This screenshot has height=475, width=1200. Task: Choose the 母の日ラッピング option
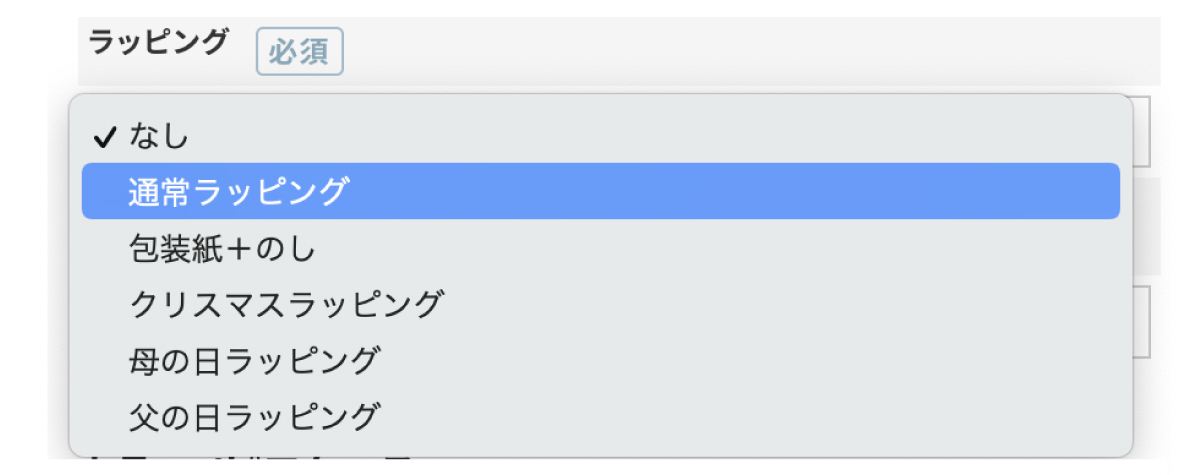pos(255,358)
